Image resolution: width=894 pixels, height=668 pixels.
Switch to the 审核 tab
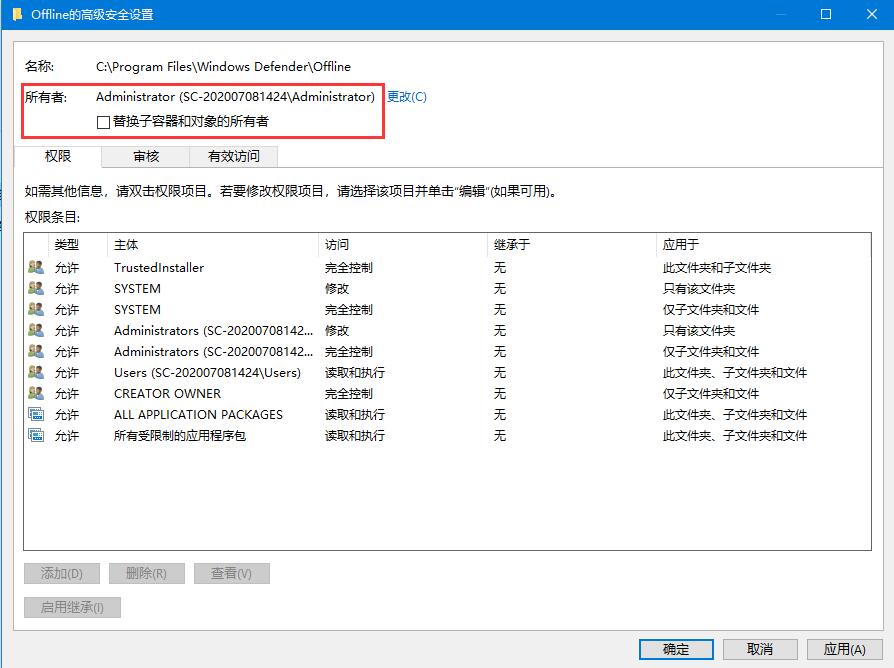(x=146, y=156)
